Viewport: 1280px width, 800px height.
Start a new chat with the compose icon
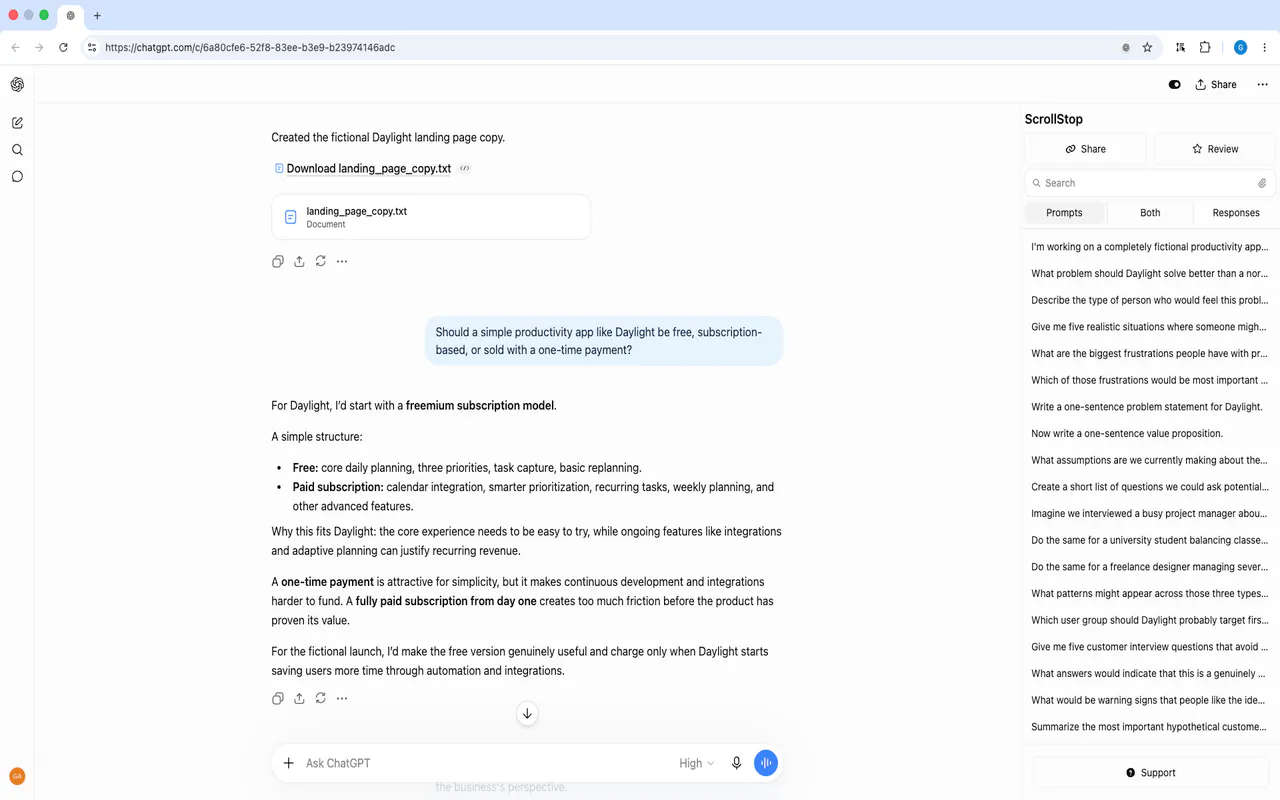tap(17, 123)
